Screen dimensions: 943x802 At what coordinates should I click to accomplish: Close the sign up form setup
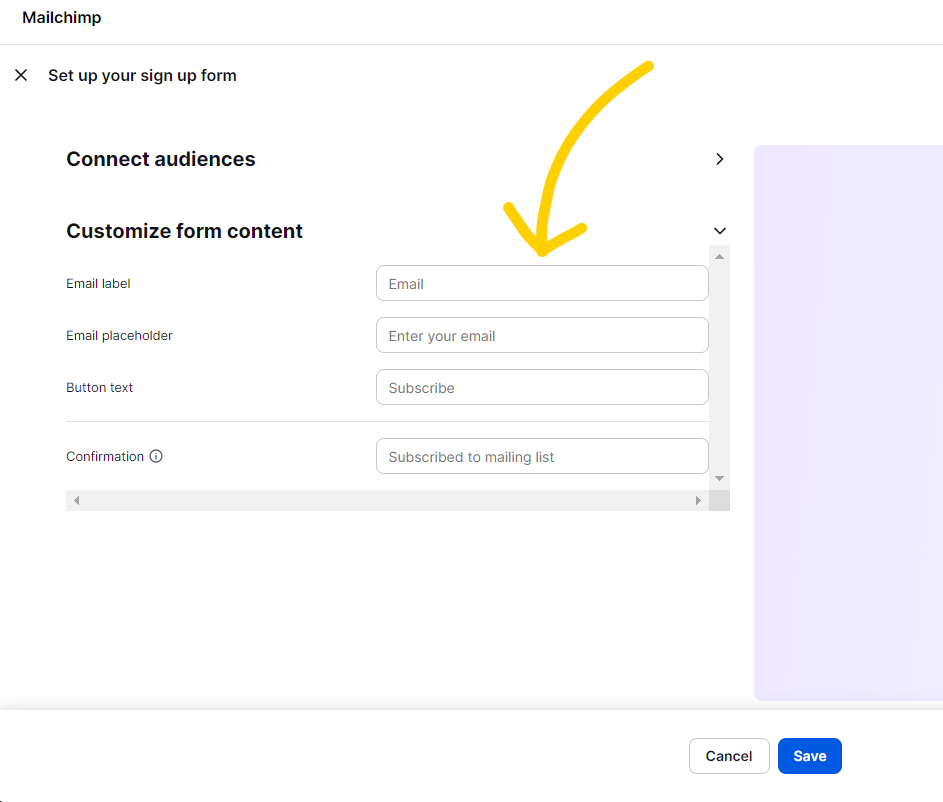click(21, 75)
